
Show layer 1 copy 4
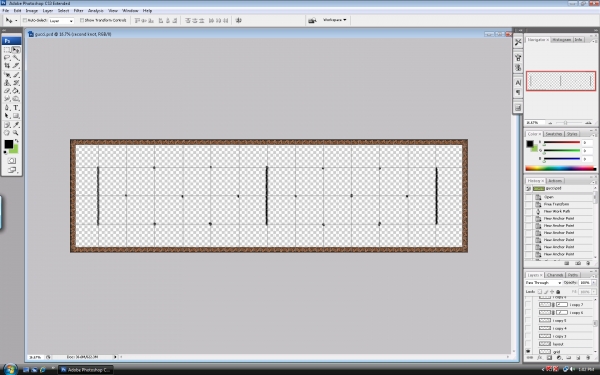[x=528, y=328]
